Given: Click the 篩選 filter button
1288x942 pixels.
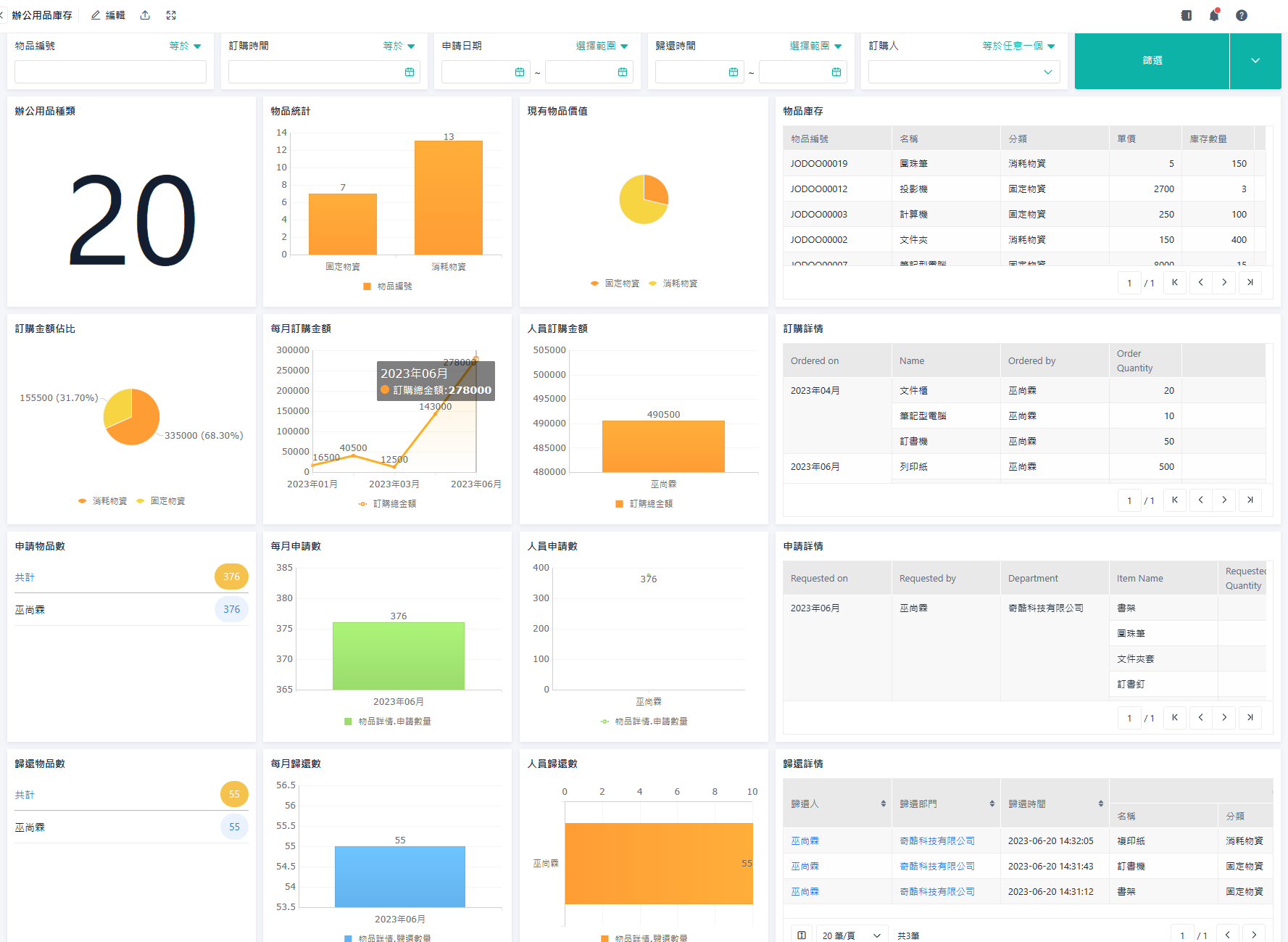Looking at the screenshot, I should [x=1152, y=61].
